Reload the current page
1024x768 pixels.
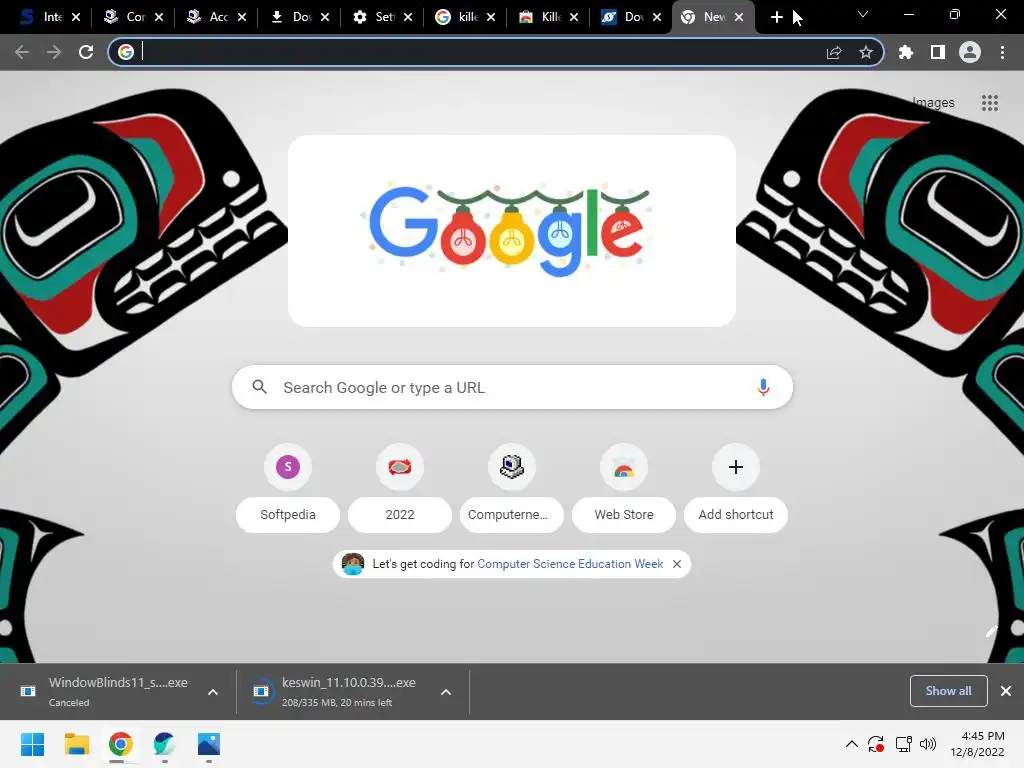pos(86,52)
